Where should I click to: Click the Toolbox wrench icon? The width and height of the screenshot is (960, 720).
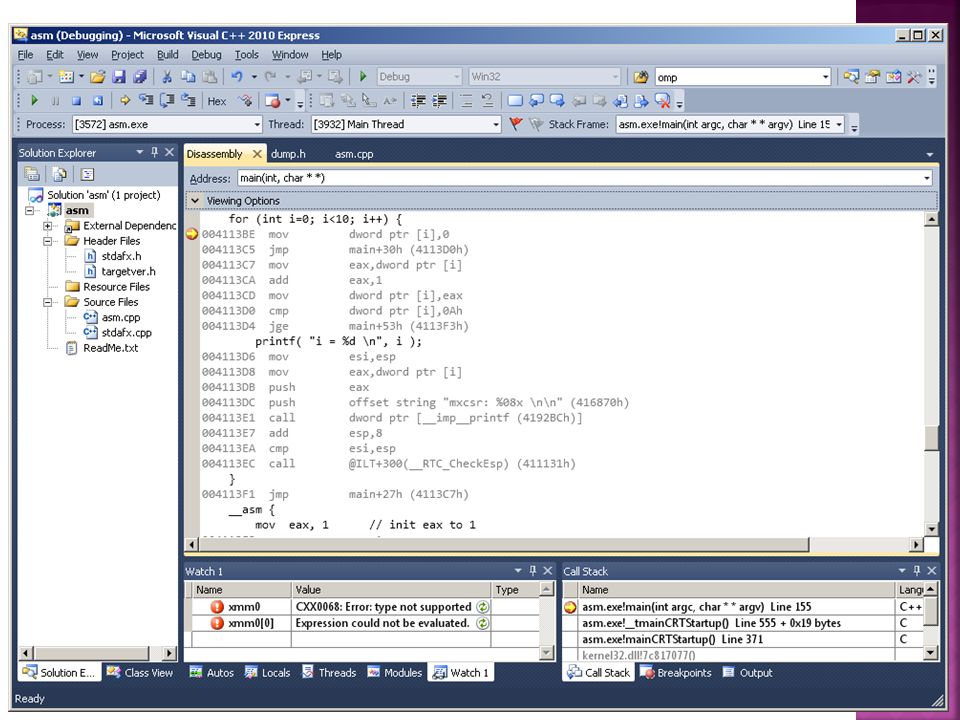click(915, 77)
